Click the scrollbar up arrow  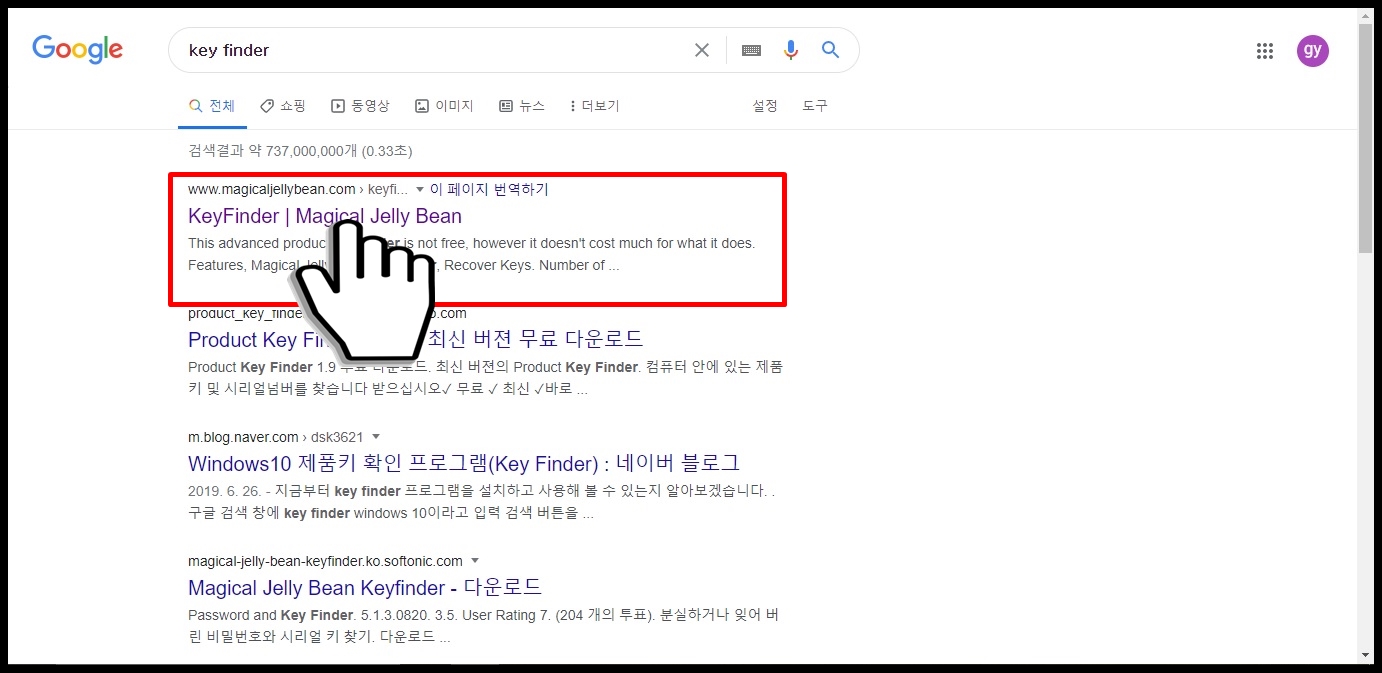pos(1366,17)
